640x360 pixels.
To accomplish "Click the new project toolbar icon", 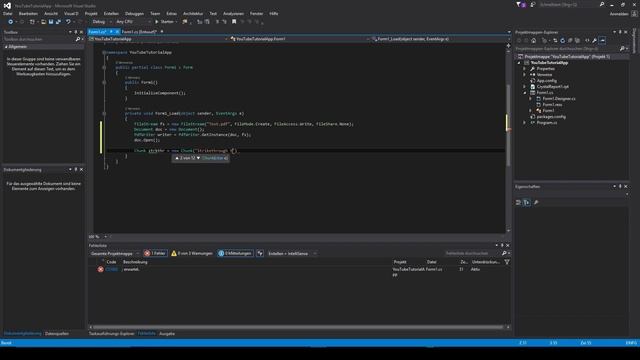I will coord(32,22).
